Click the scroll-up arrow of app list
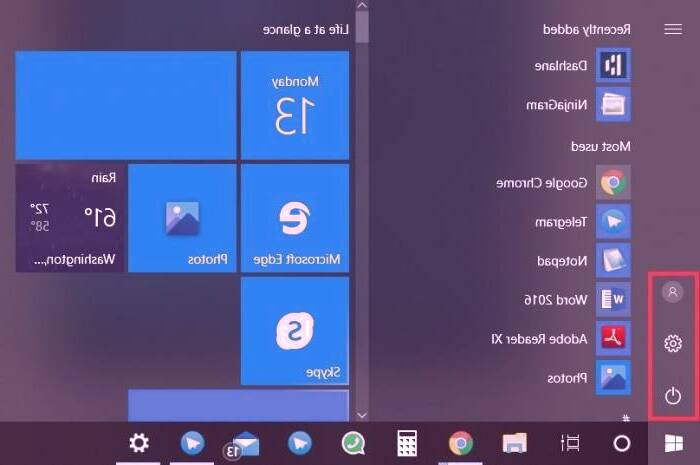 pyautogui.click(x=362, y=5)
